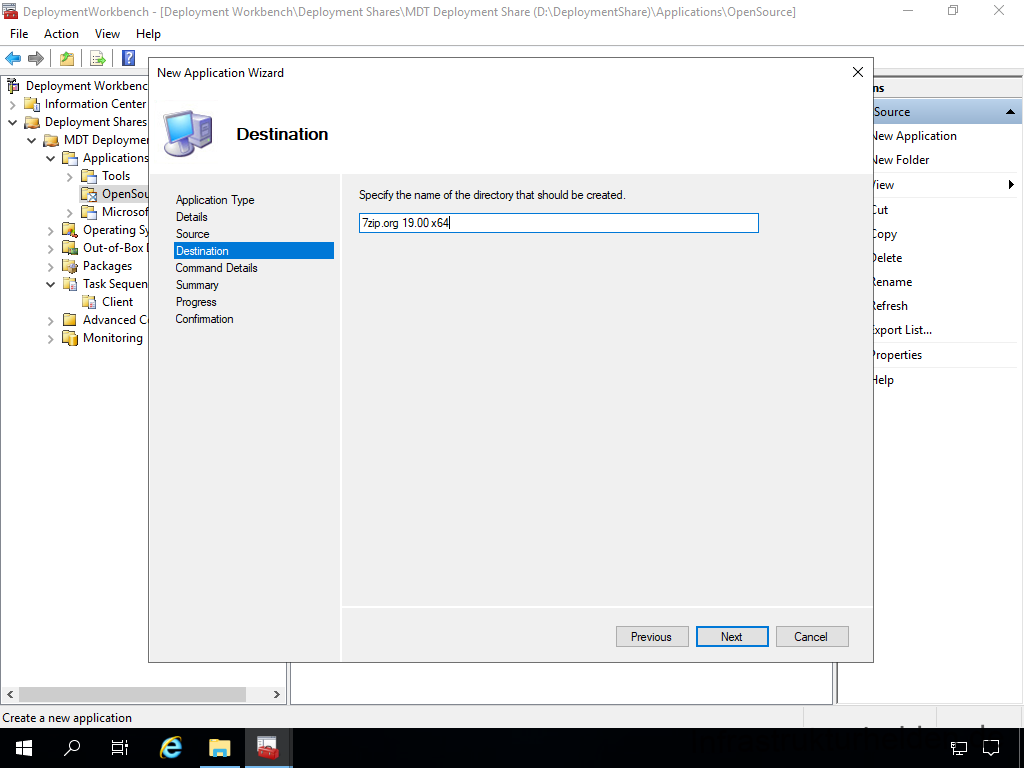
Task: Click Refresh in Actions pane
Action: pos(890,306)
